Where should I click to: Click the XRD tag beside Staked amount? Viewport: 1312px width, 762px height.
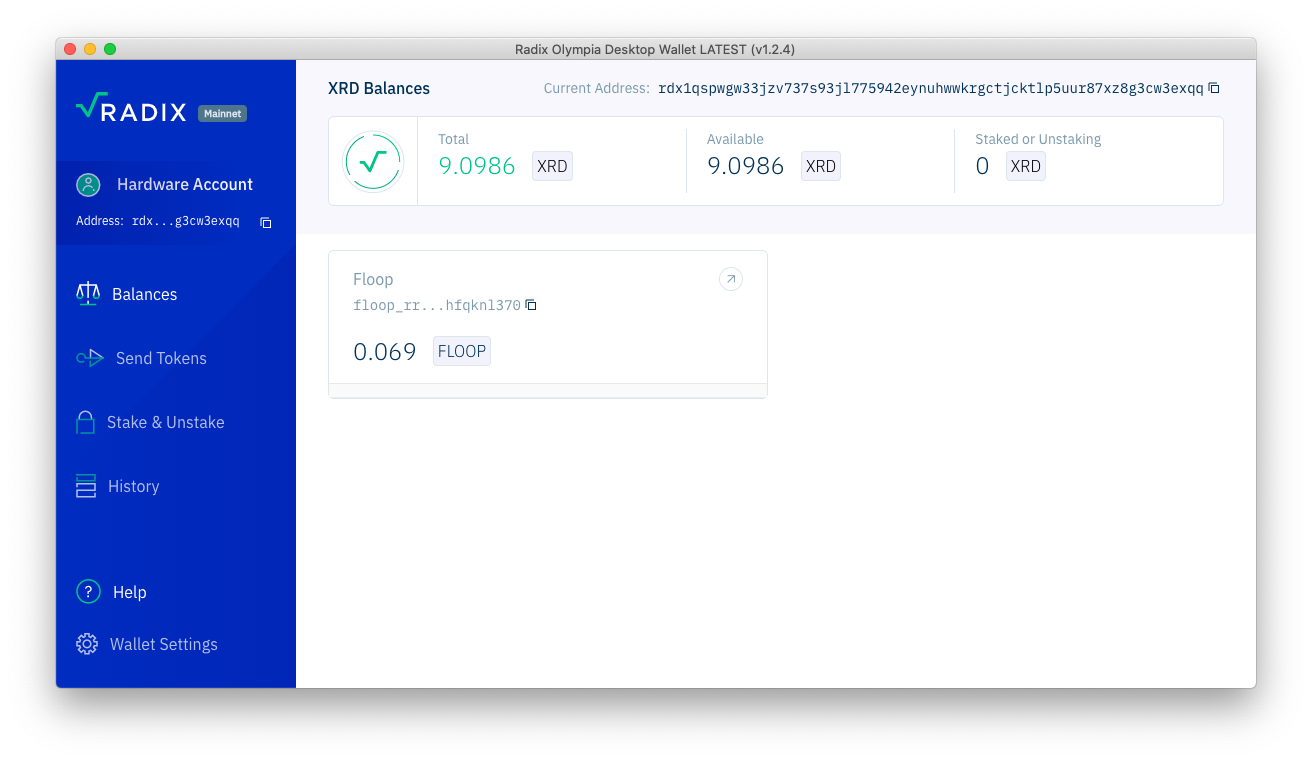pyautogui.click(x=1026, y=166)
